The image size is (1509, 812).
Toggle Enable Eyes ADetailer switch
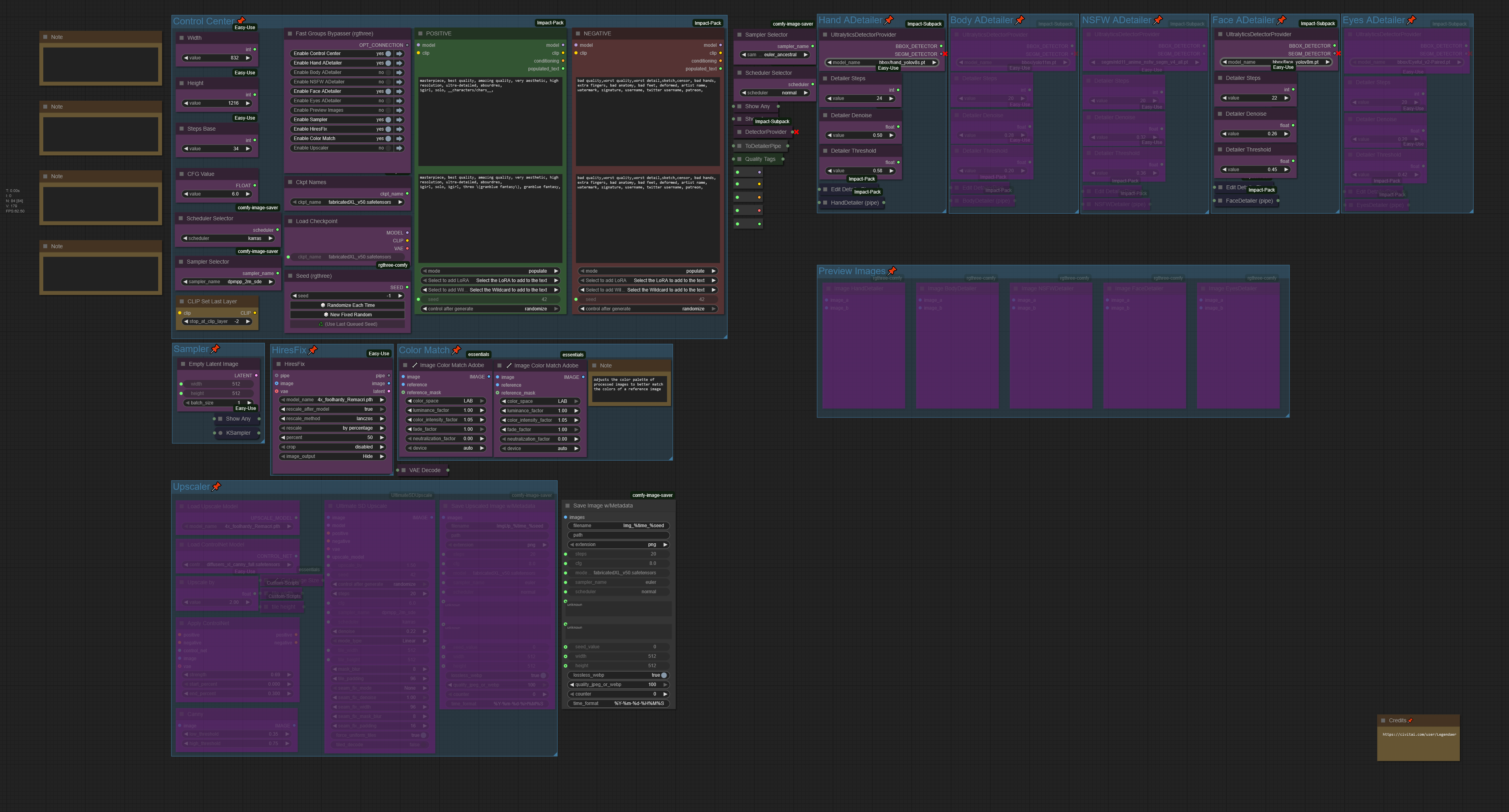click(388, 101)
